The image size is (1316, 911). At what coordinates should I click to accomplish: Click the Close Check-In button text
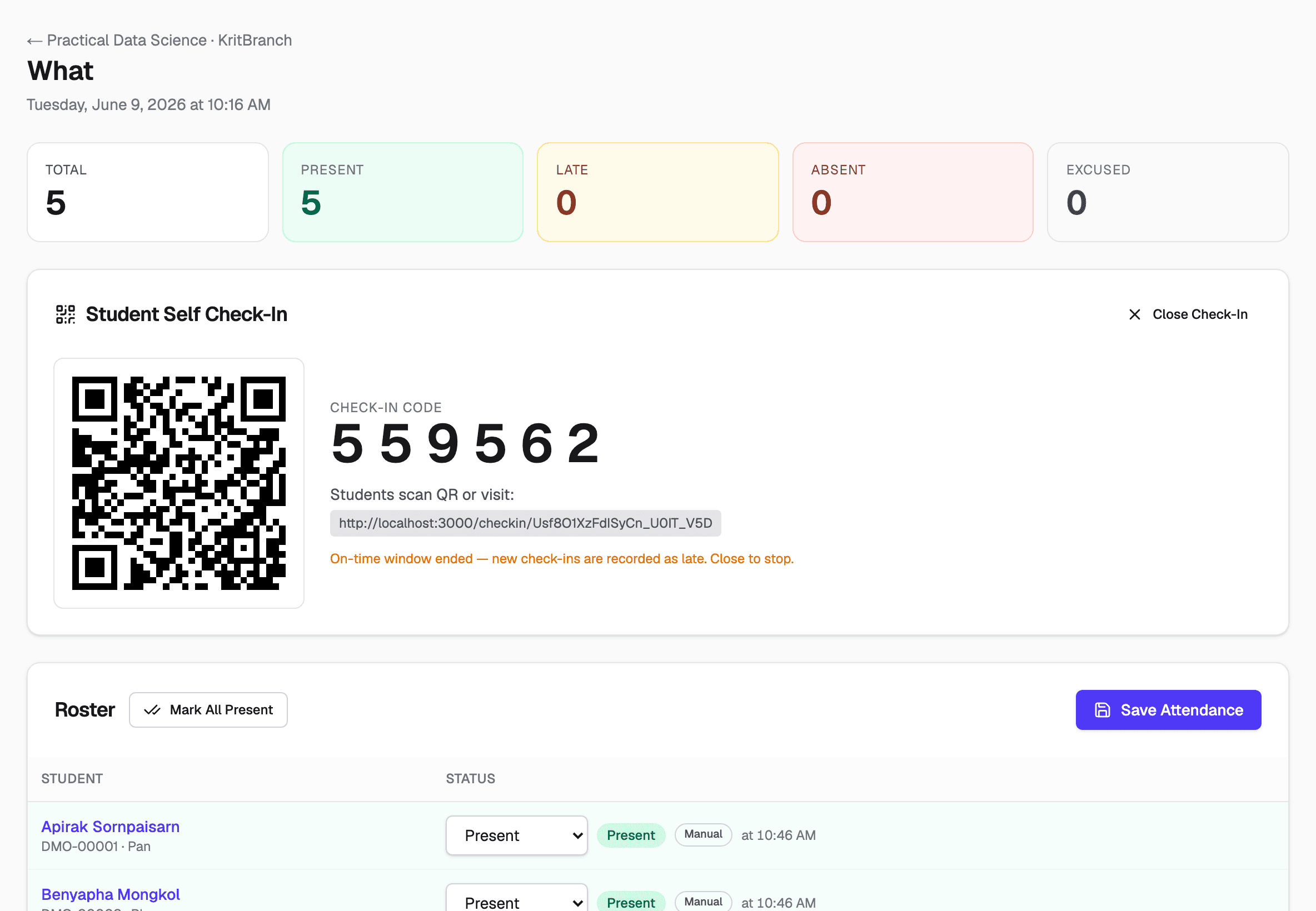1199,314
